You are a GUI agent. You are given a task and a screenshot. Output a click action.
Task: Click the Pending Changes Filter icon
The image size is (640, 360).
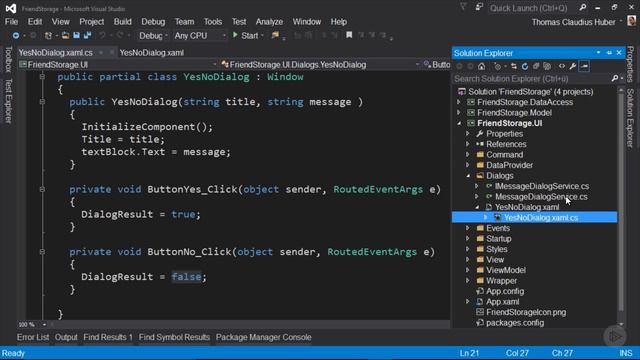click(x=497, y=66)
